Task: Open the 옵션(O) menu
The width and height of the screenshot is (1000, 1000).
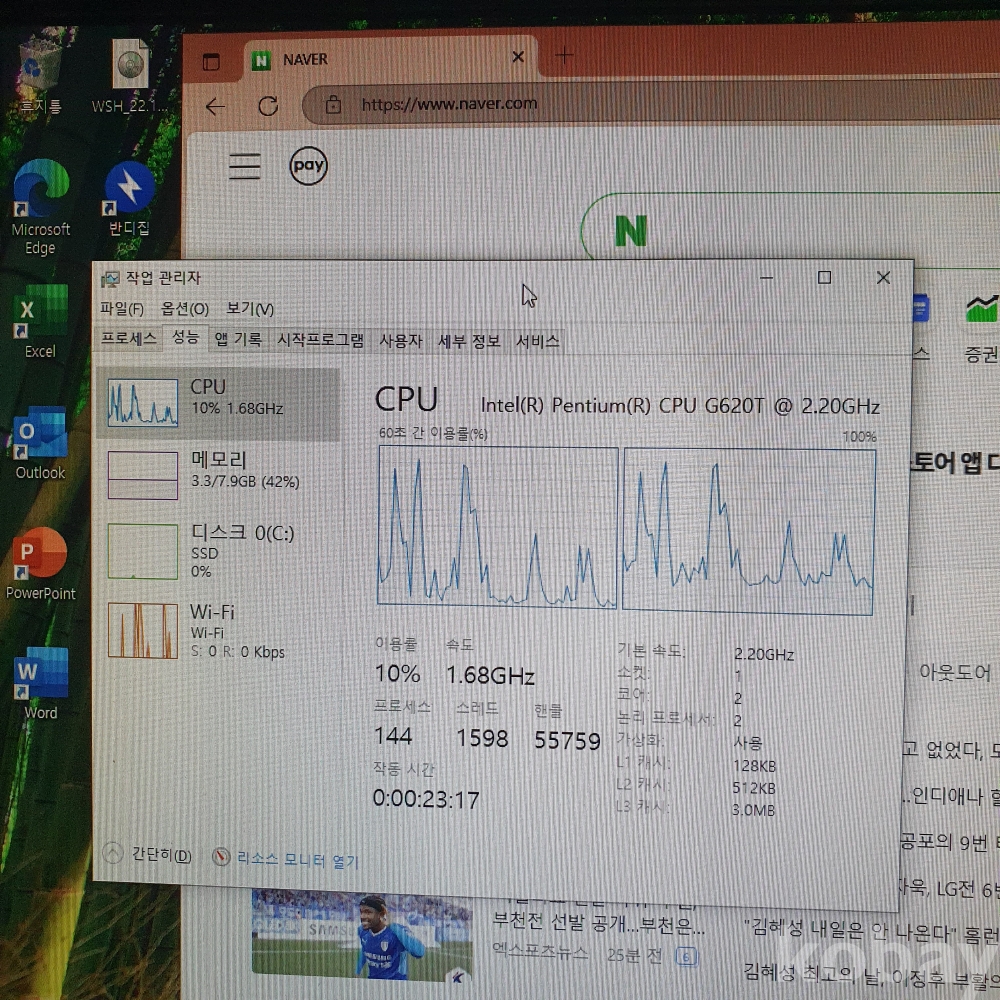Action: pos(184,309)
